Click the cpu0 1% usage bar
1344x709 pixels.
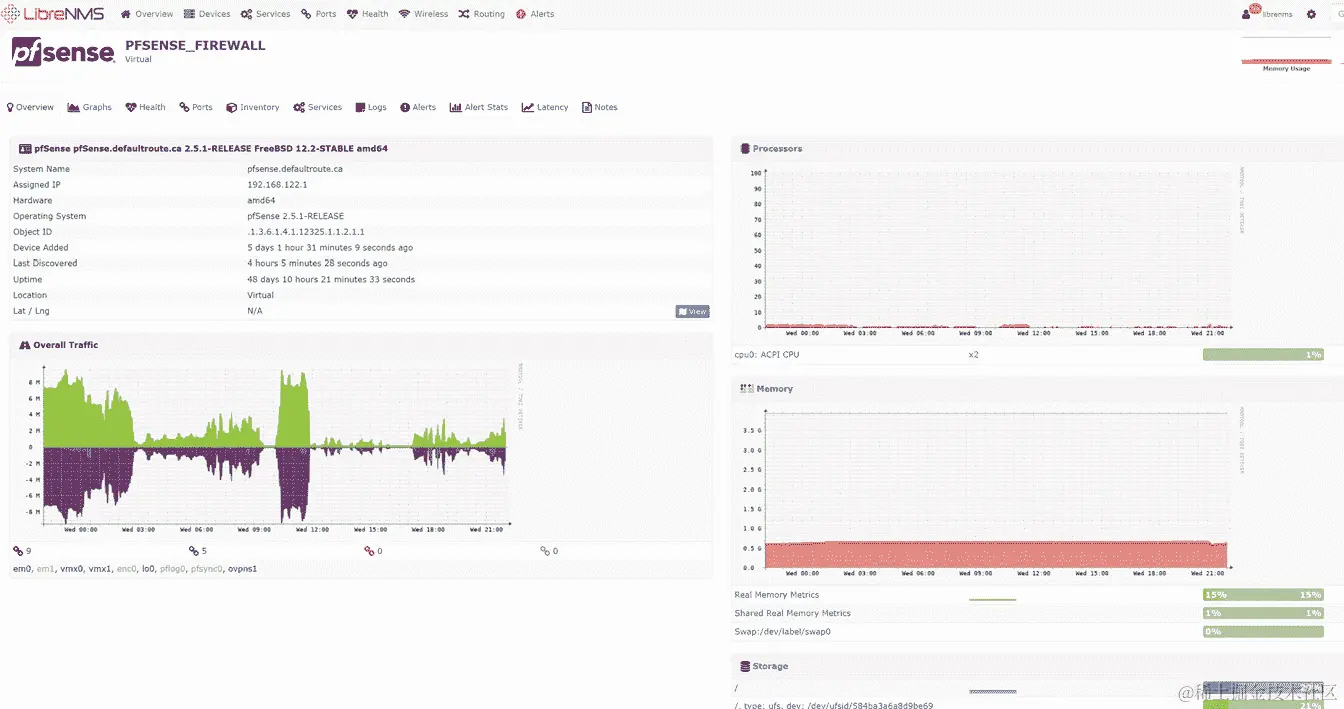(x=1263, y=354)
